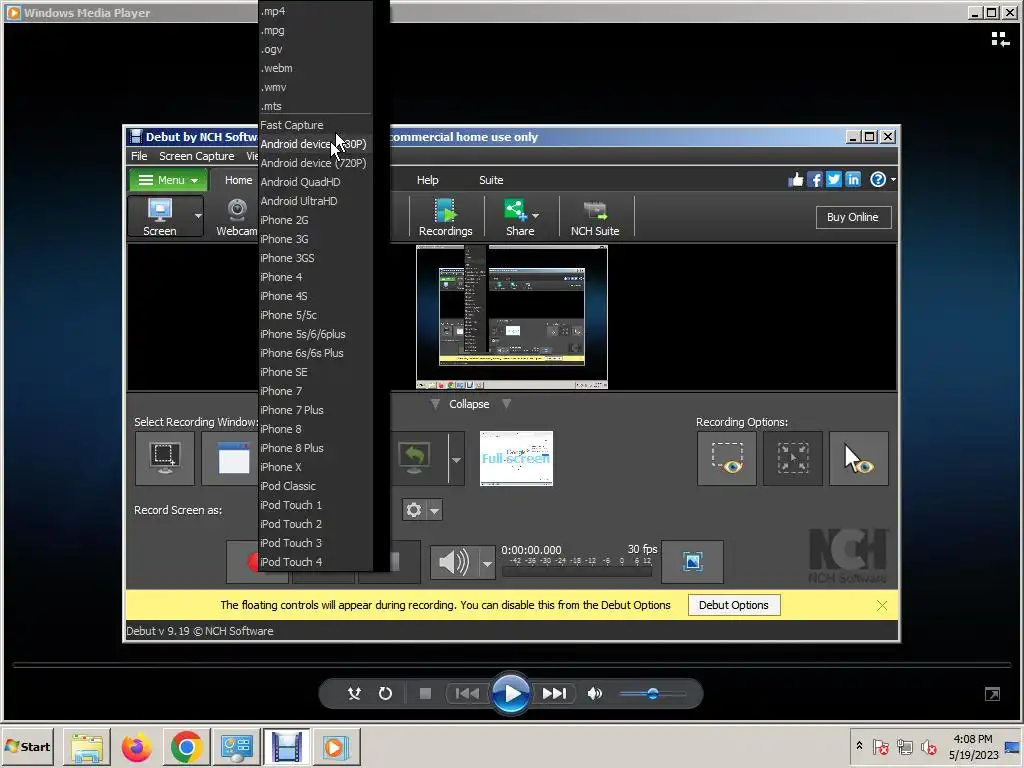Image resolution: width=1024 pixels, height=768 pixels.
Task: Click the Facebook share icon
Action: (814, 180)
